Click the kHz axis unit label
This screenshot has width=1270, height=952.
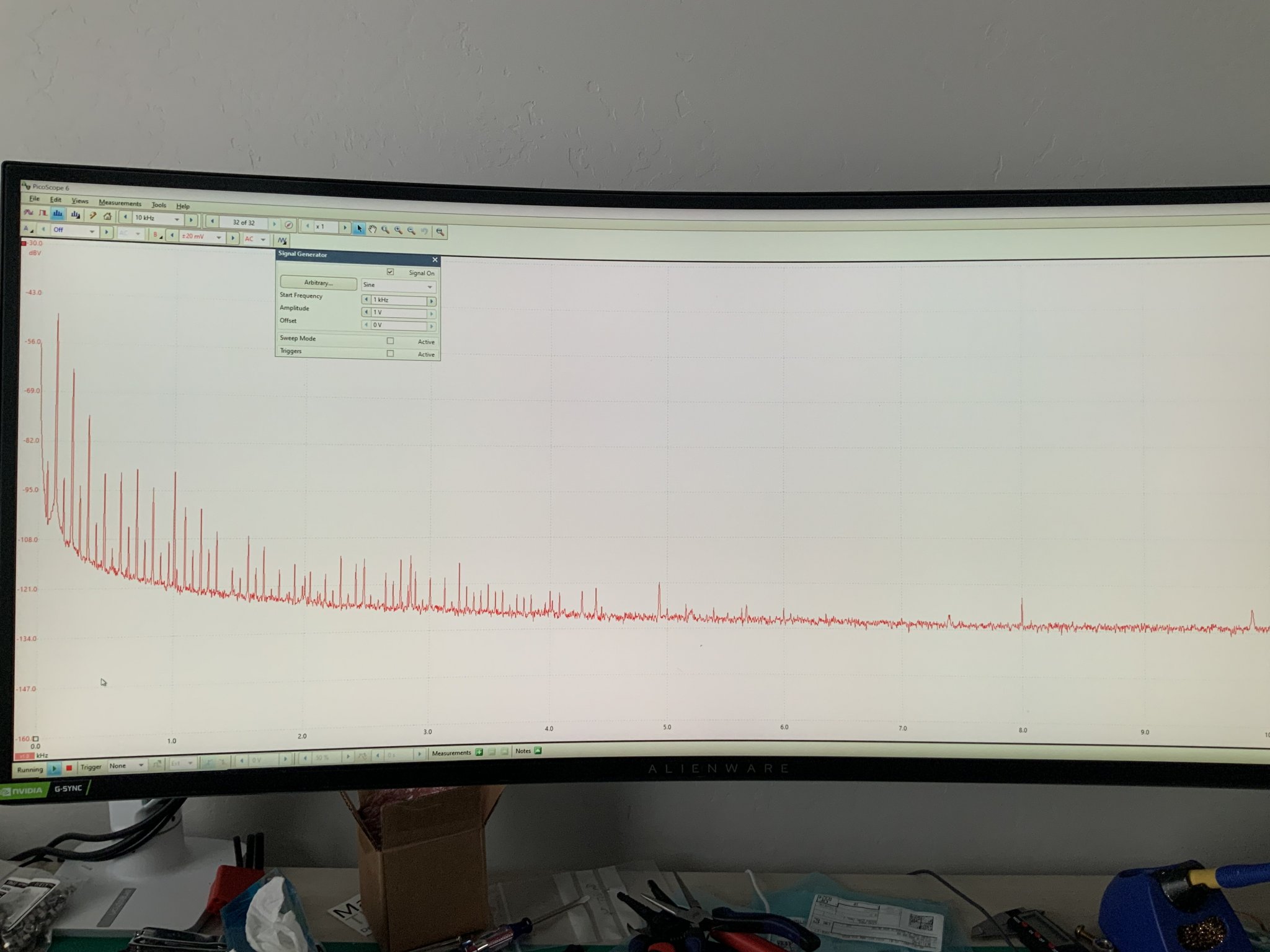click(x=42, y=756)
